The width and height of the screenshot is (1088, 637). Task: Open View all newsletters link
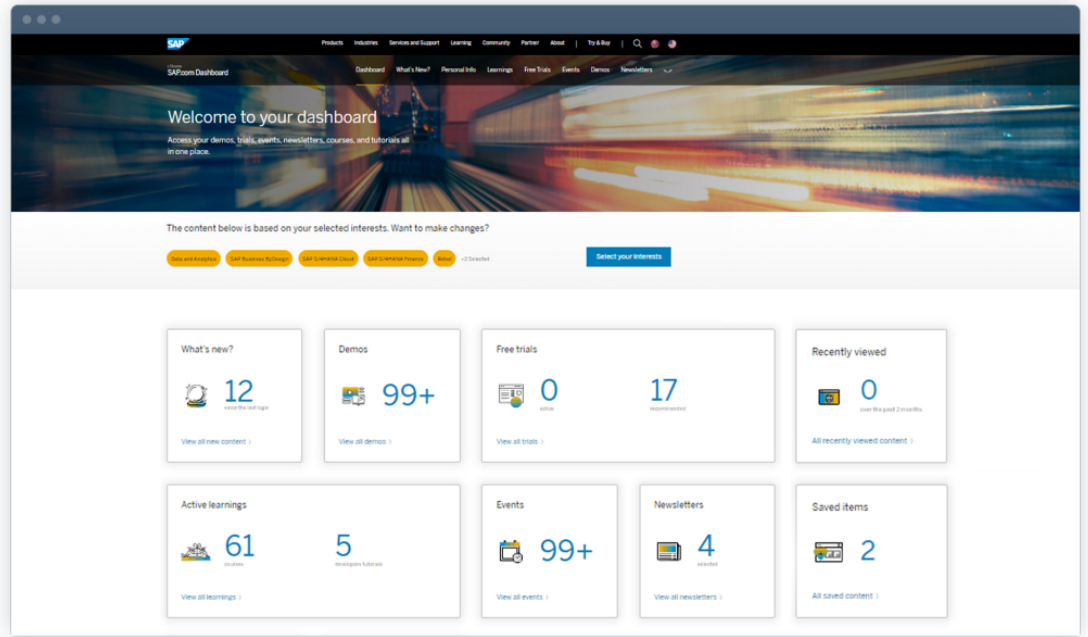688,597
